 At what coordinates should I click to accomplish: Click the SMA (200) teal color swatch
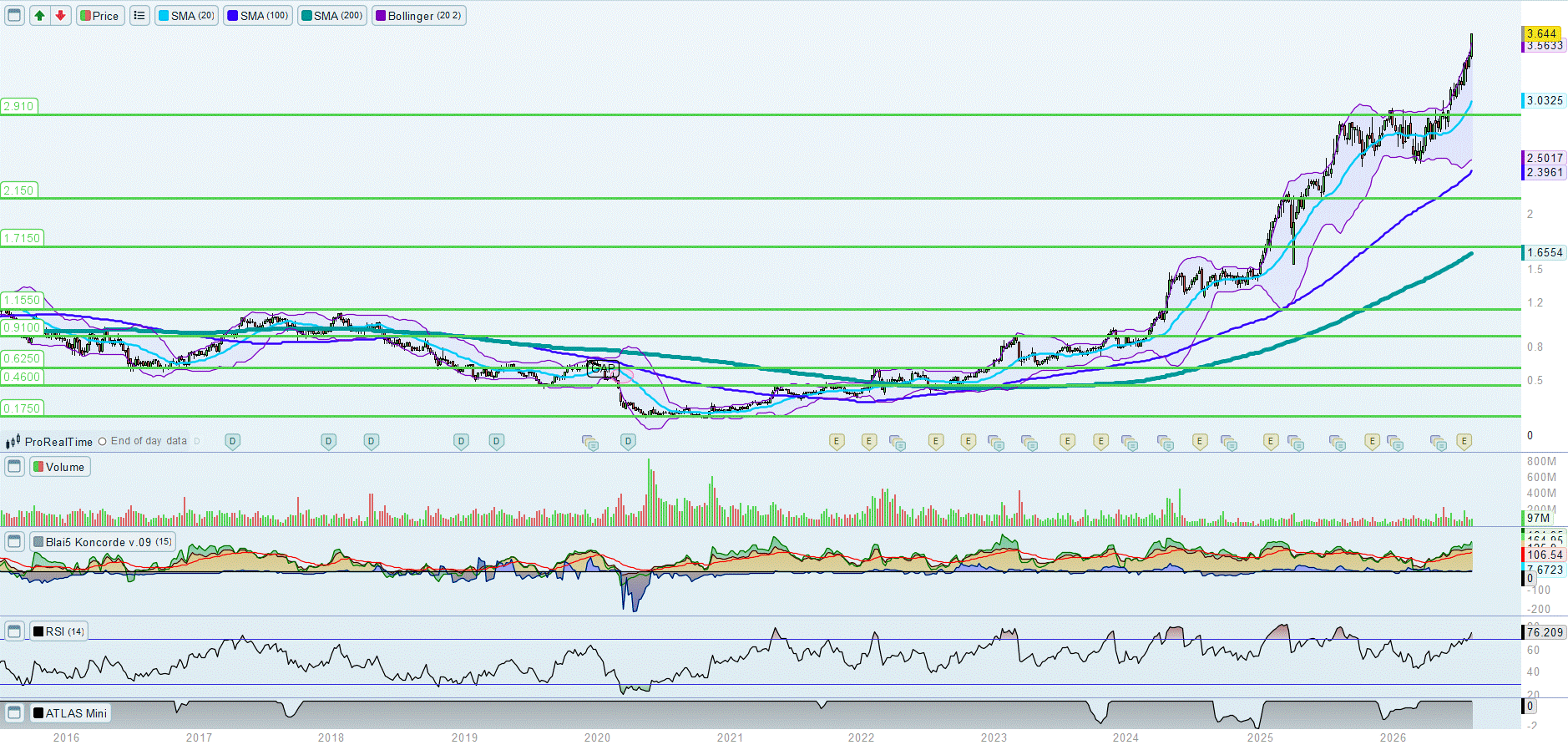click(x=306, y=15)
